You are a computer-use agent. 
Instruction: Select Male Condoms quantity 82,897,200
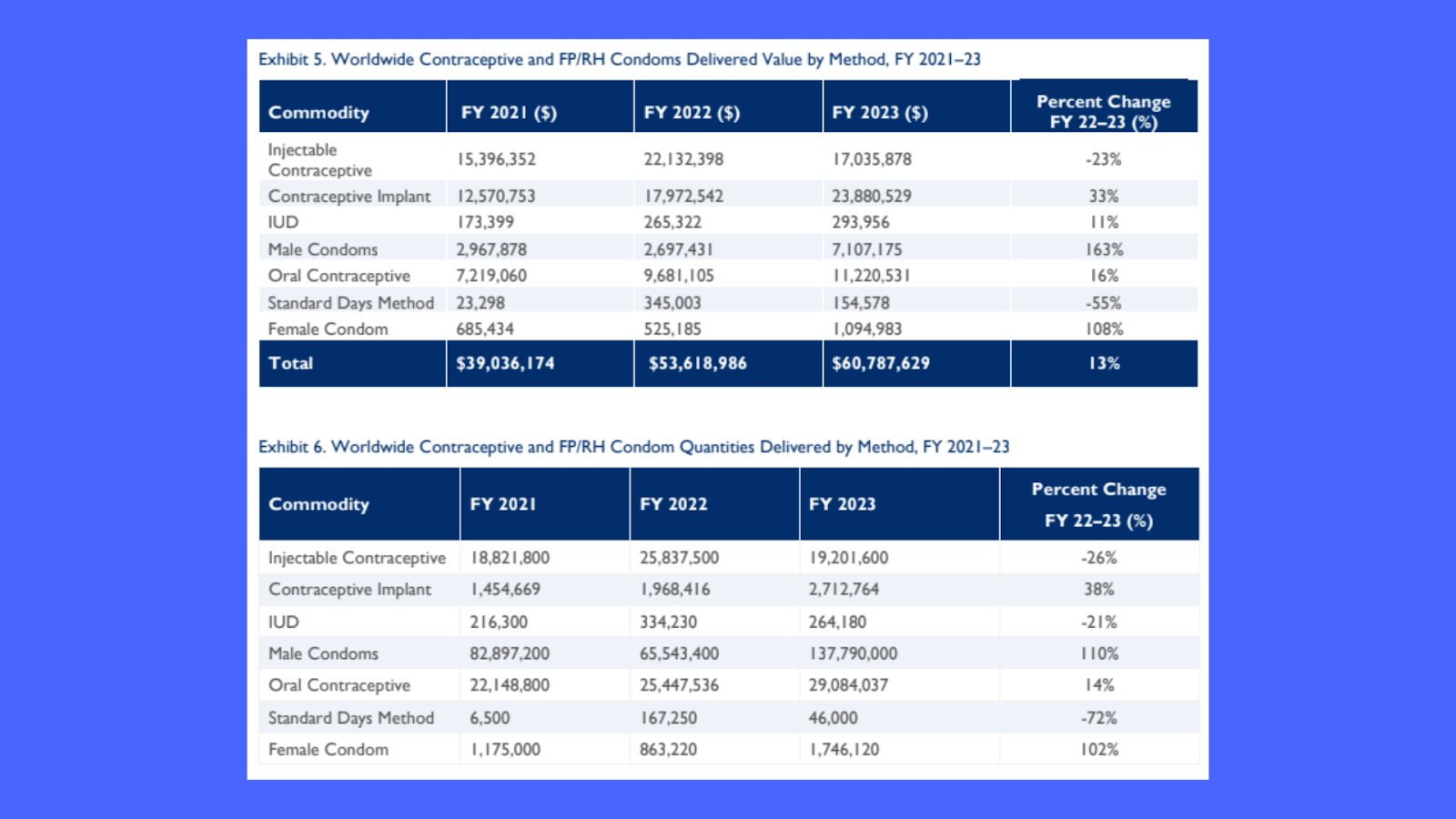click(510, 653)
